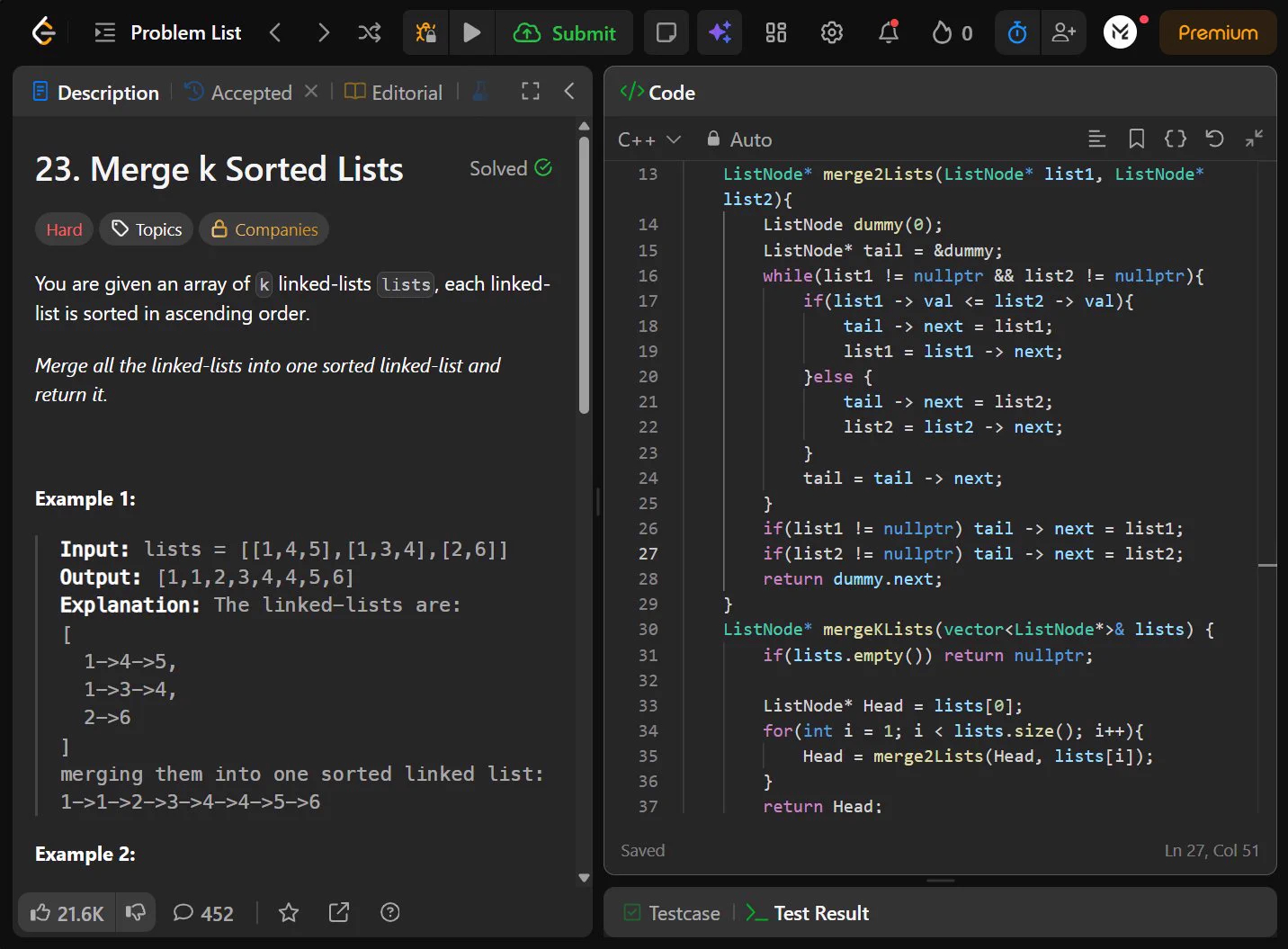This screenshot has width=1288, height=949.
Task: Start the timer clock icon
Action: point(1017,33)
